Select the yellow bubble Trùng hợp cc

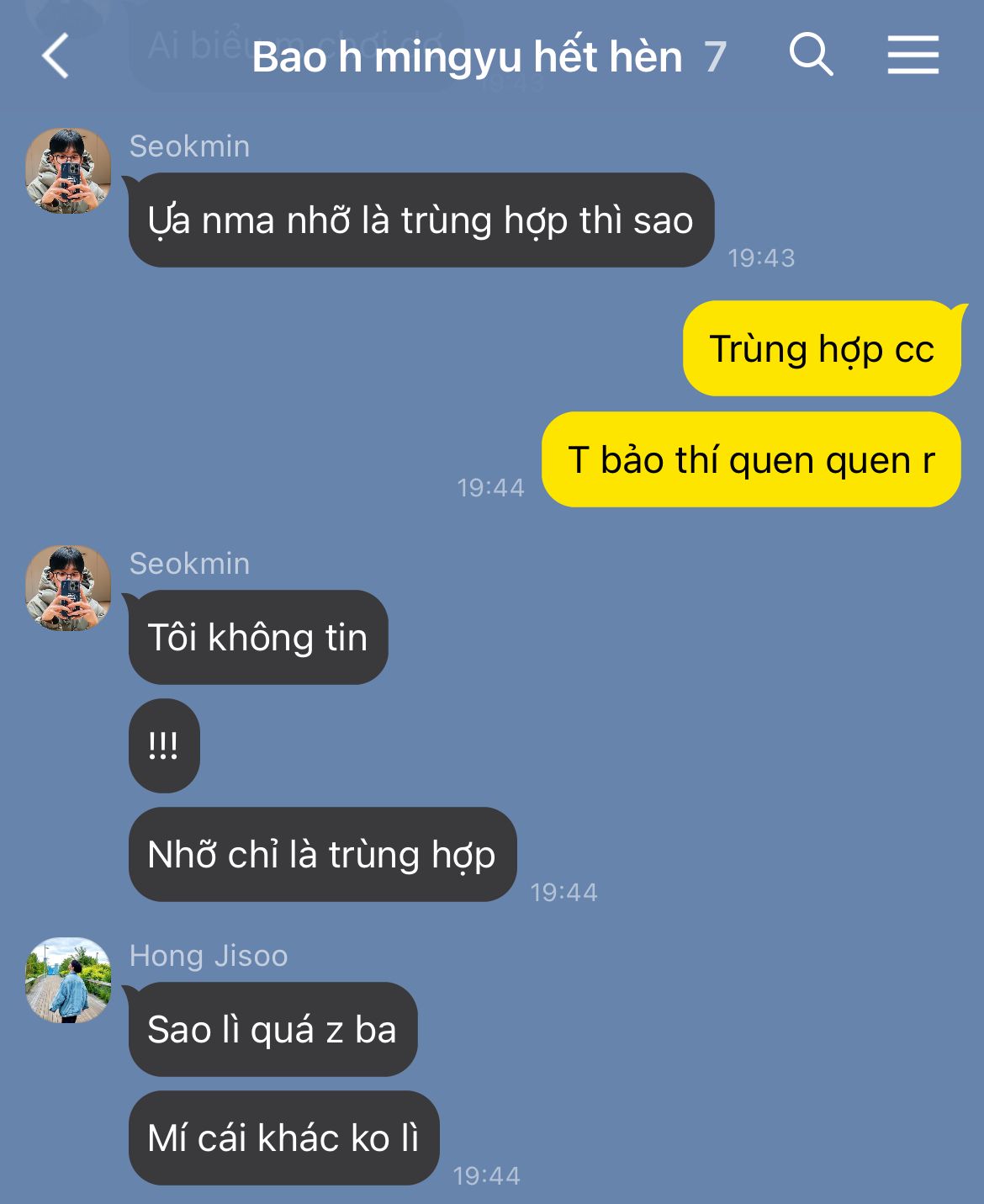click(822, 348)
